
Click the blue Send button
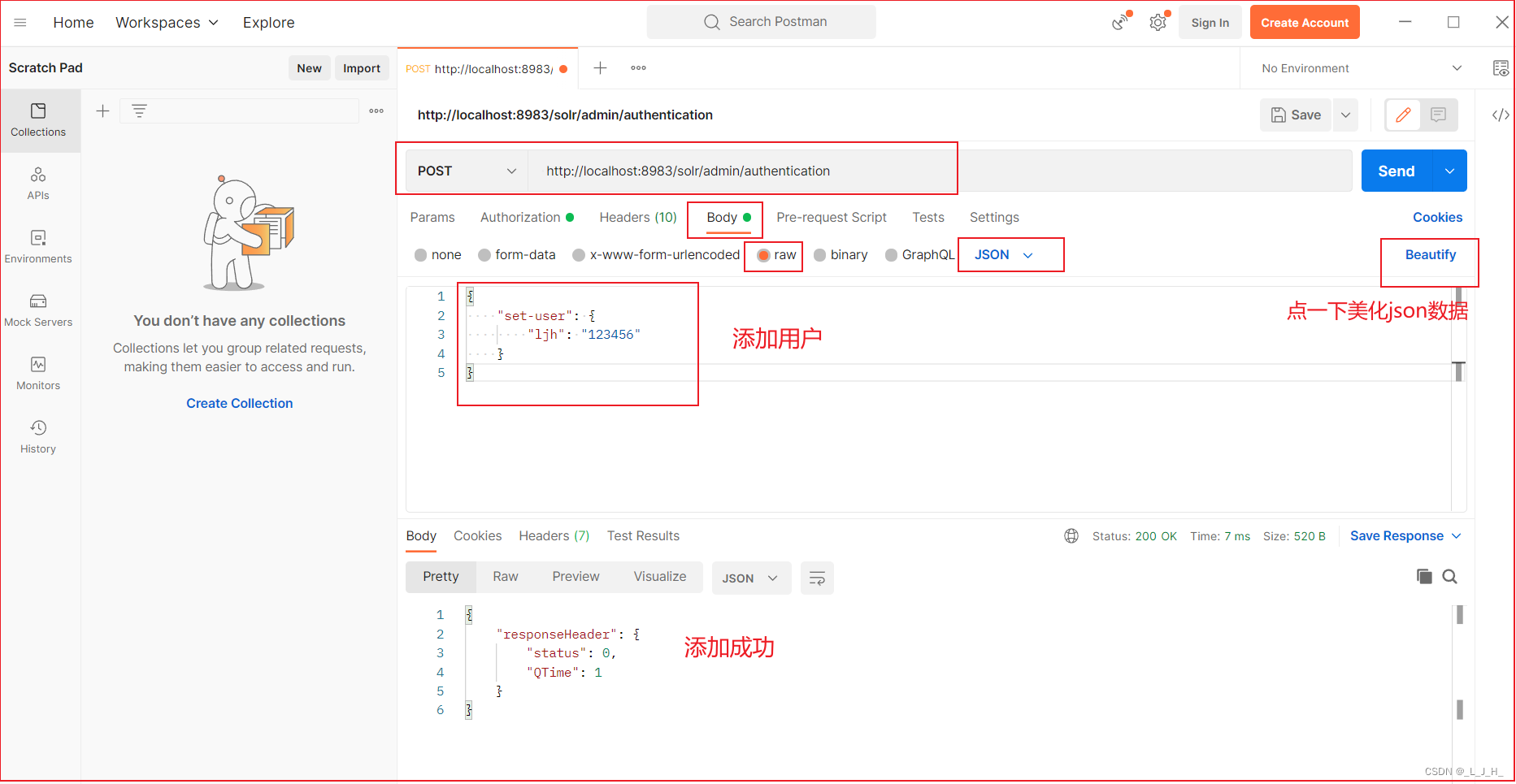coord(1397,171)
